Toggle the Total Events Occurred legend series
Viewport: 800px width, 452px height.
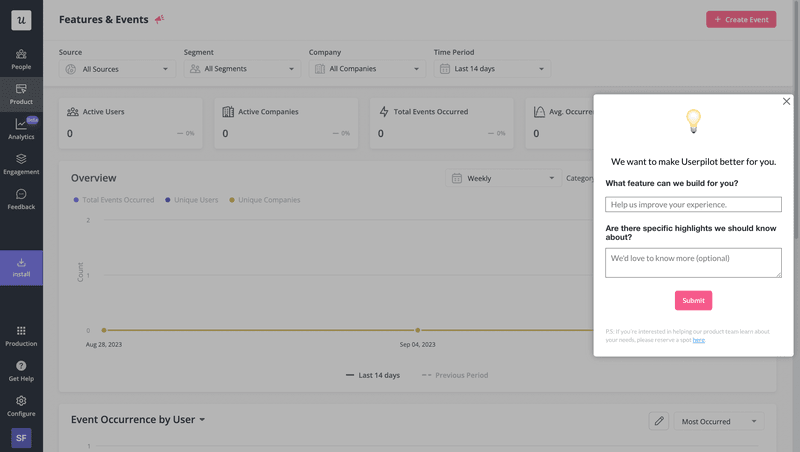114,200
